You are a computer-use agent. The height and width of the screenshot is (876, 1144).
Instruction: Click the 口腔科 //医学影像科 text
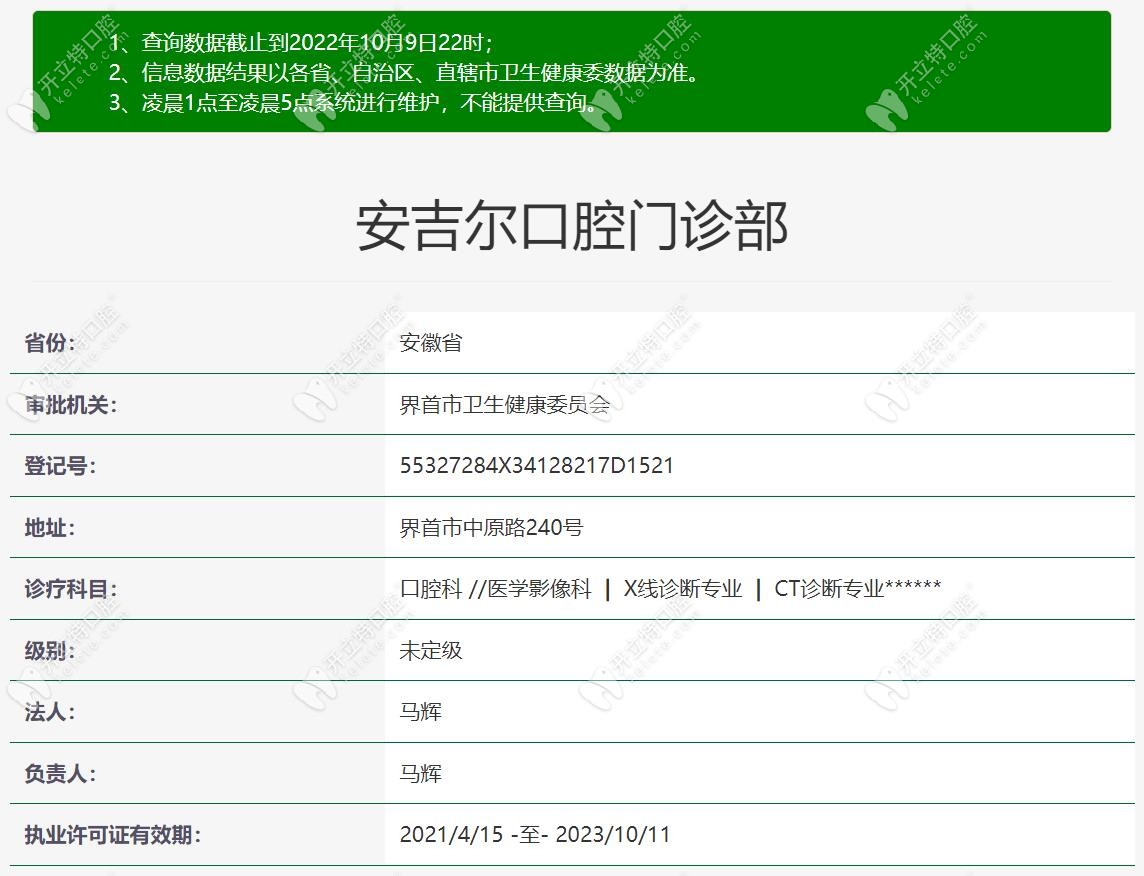coord(495,589)
